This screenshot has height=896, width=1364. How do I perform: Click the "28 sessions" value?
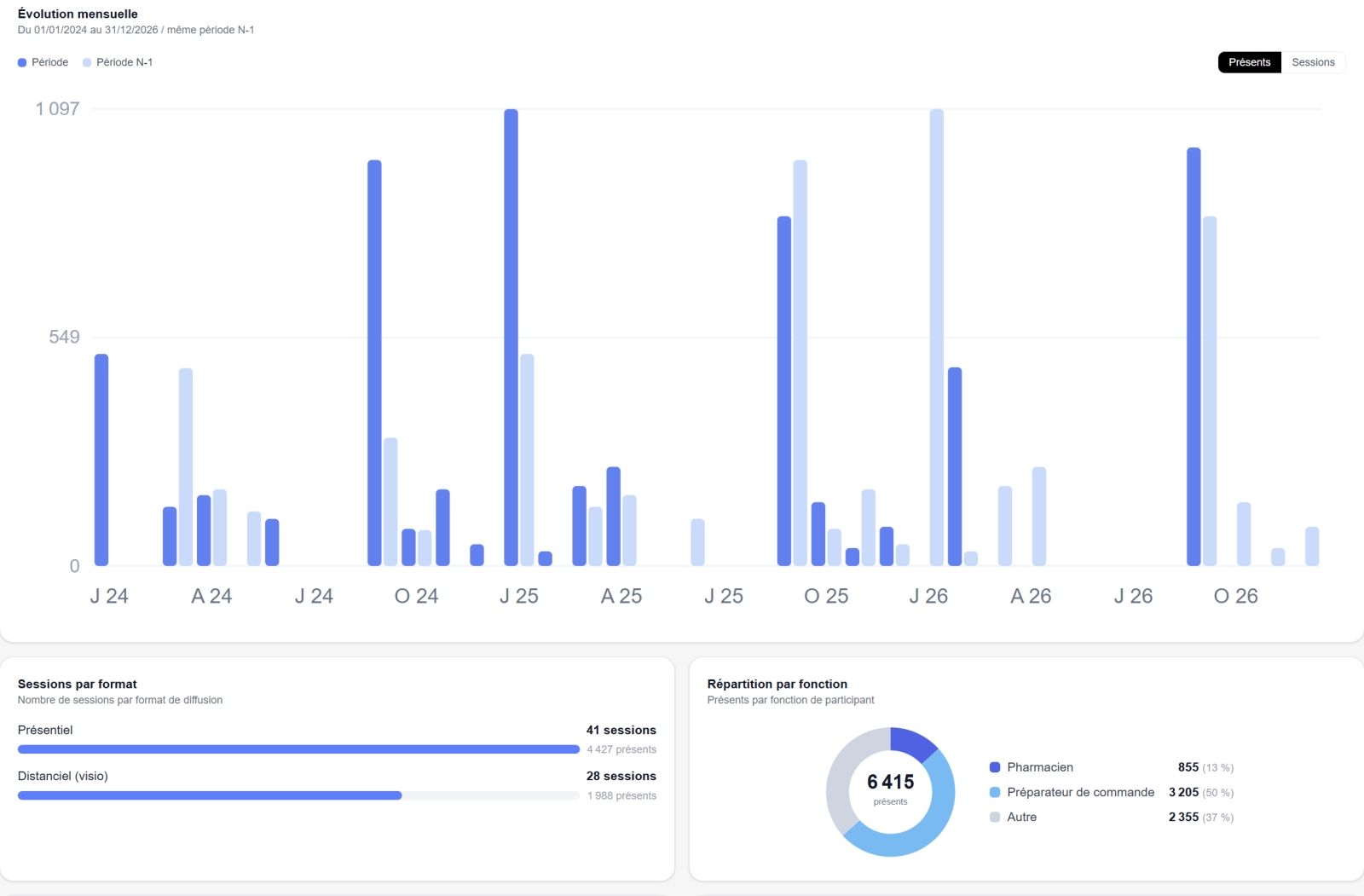pyautogui.click(x=621, y=776)
